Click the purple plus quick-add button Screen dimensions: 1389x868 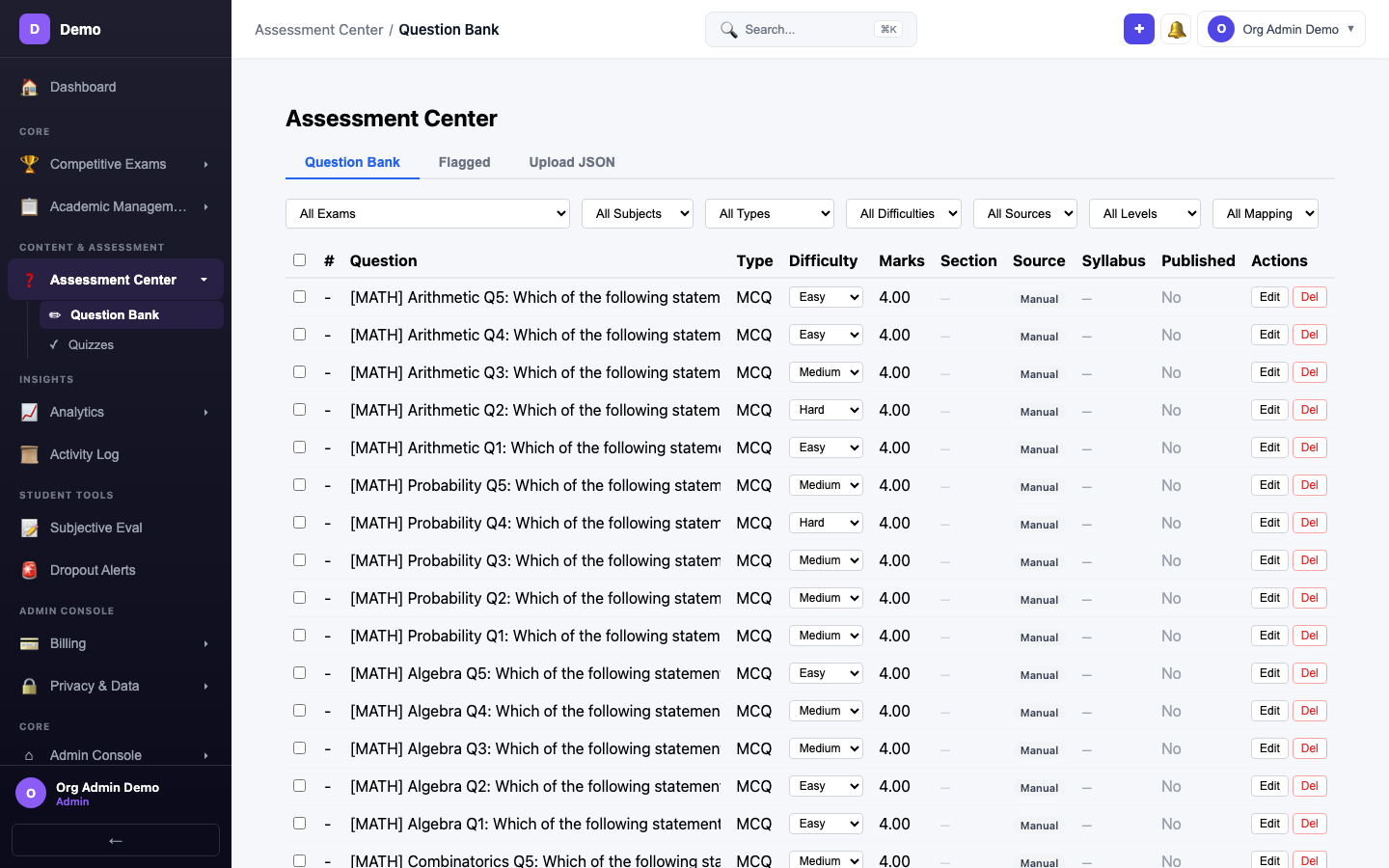click(x=1139, y=29)
